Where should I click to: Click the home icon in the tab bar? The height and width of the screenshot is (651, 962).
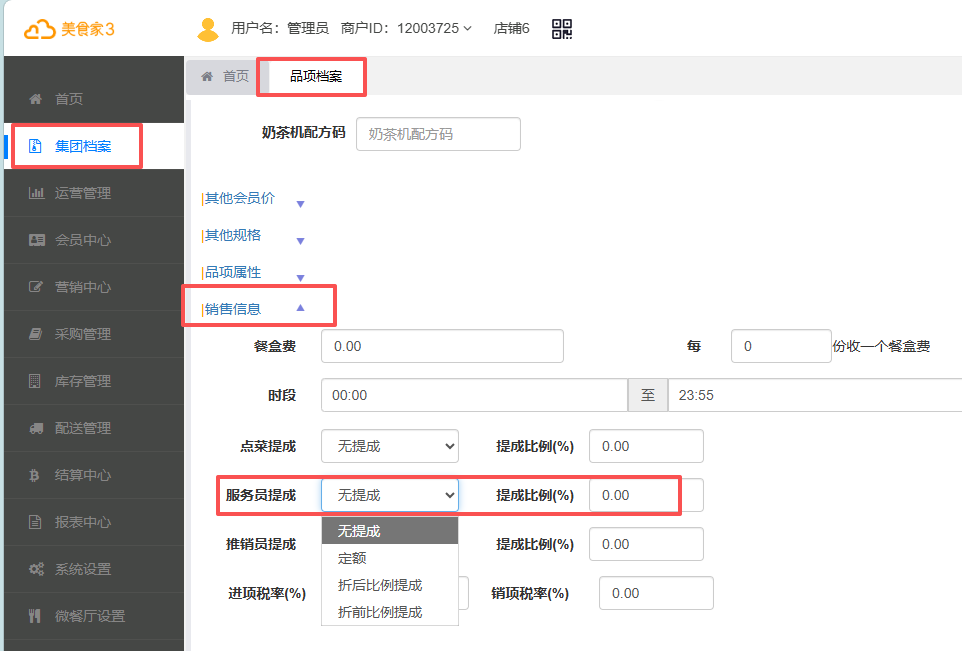coord(207,76)
